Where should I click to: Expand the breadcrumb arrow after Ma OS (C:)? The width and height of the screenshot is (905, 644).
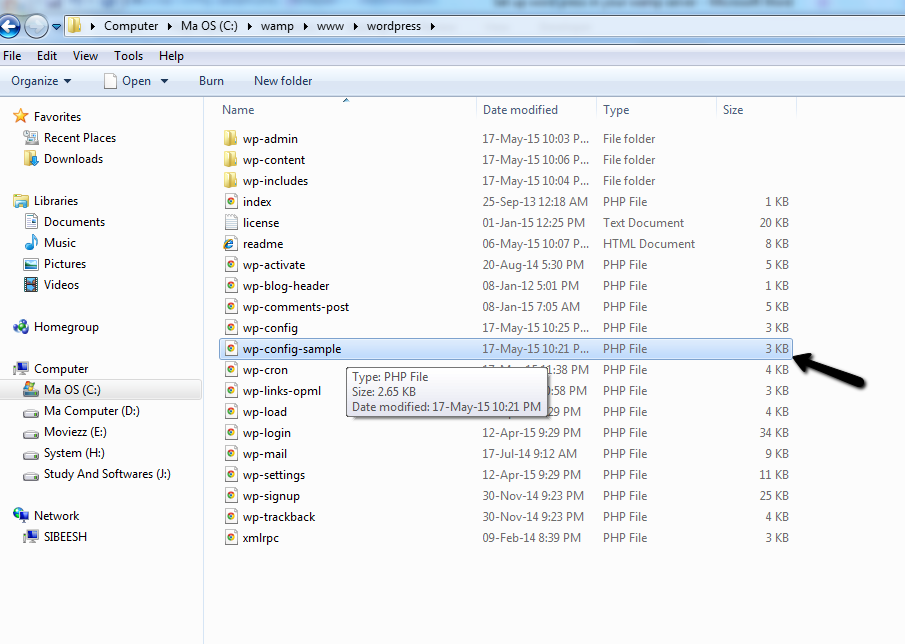[249, 27]
